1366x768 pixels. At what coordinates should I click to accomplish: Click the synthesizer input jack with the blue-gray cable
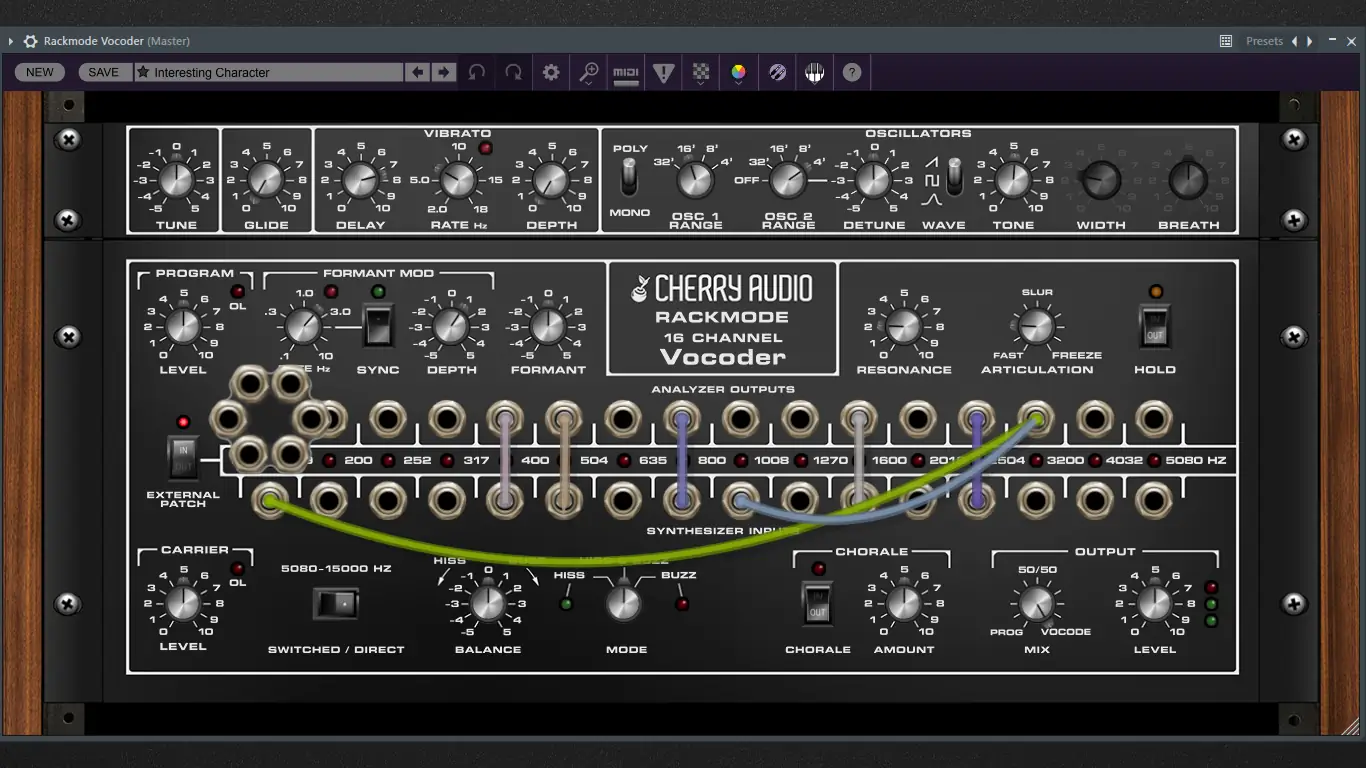pos(740,500)
